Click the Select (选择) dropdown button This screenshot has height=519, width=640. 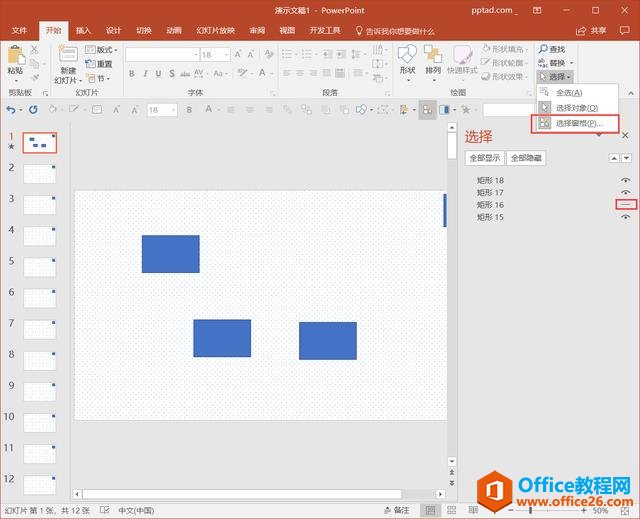click(x=555, y=77)
